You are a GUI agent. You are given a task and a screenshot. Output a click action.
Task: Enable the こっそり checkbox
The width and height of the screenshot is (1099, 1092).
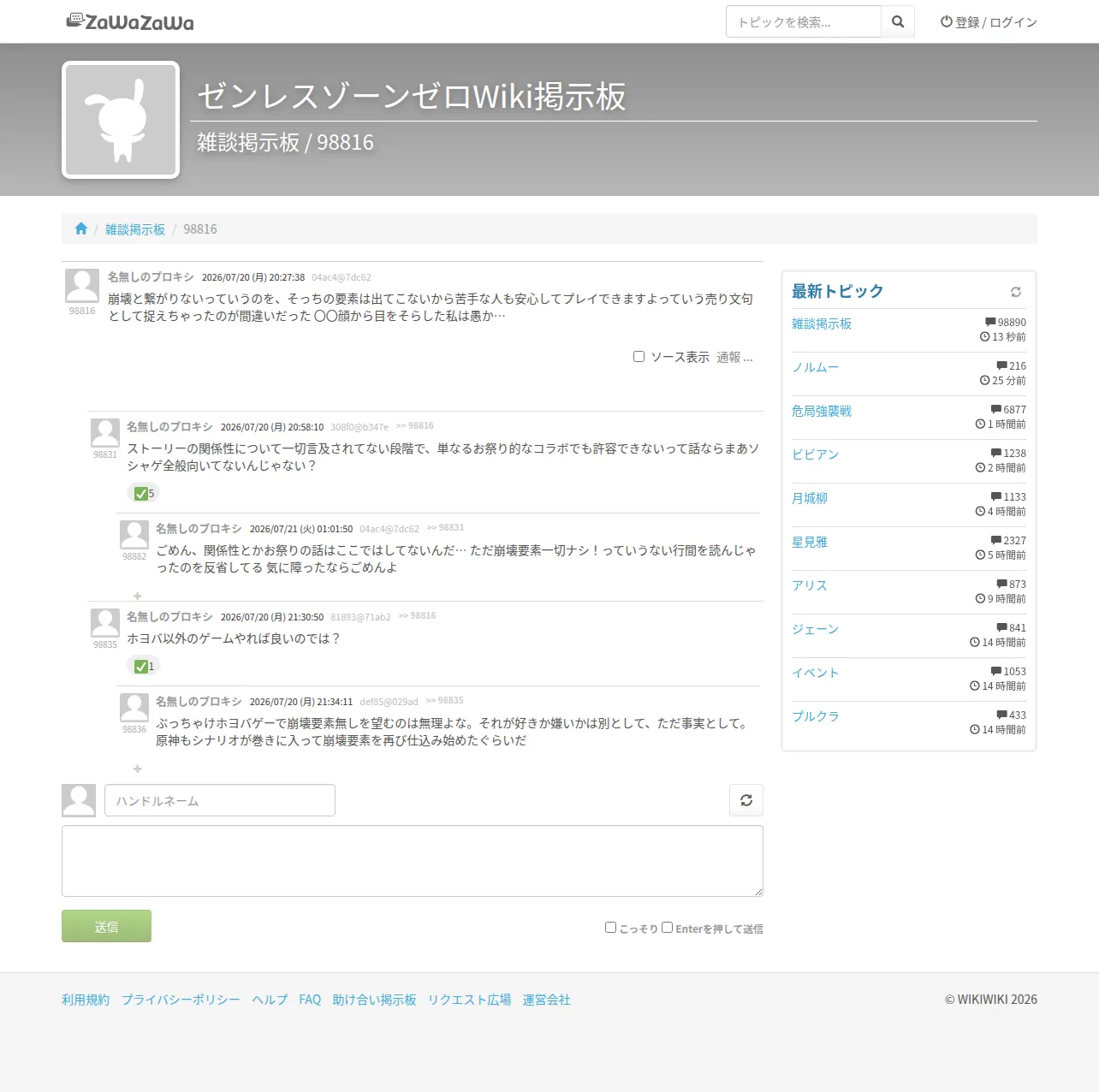point(610,927)
